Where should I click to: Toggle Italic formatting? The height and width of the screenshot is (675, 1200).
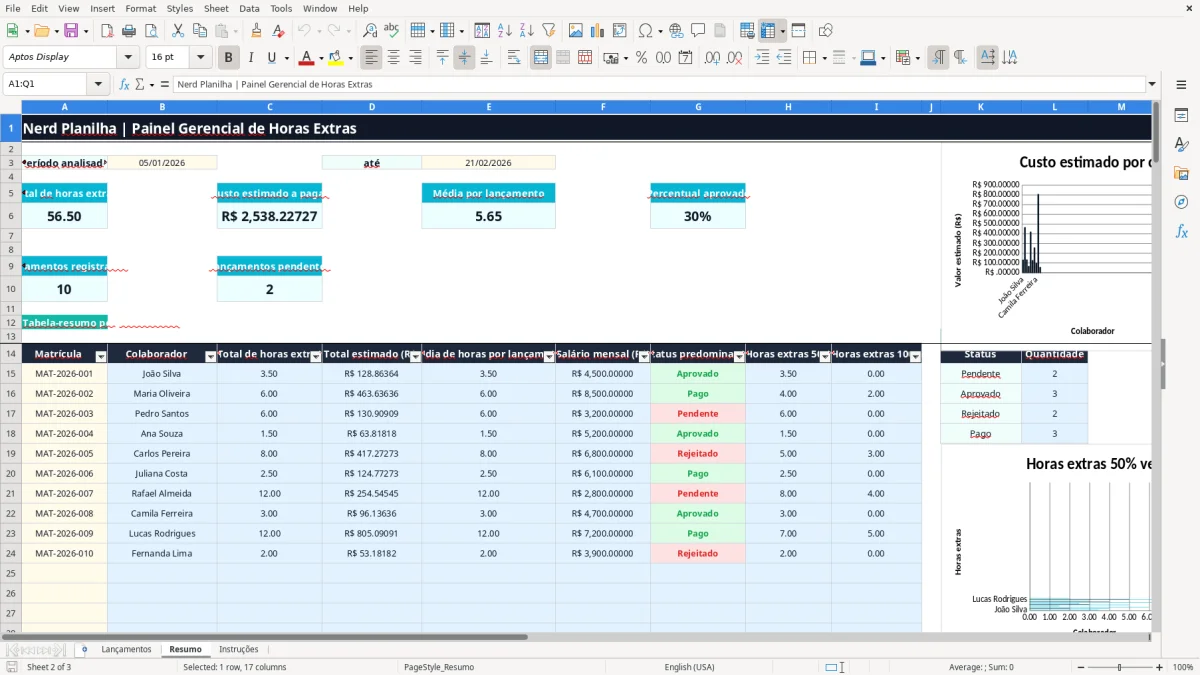click(251, 58)
